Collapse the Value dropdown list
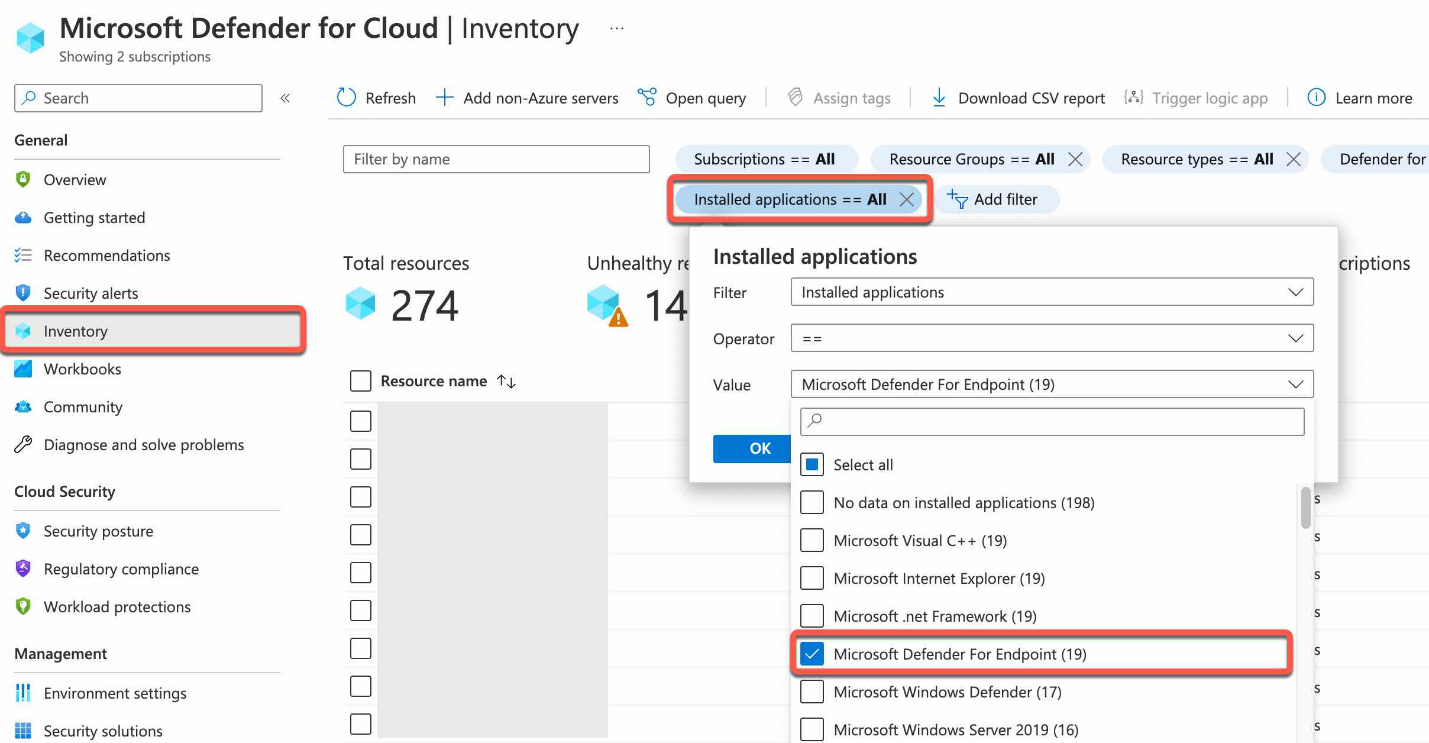 pyautogui.click(x=1295, y=385)
